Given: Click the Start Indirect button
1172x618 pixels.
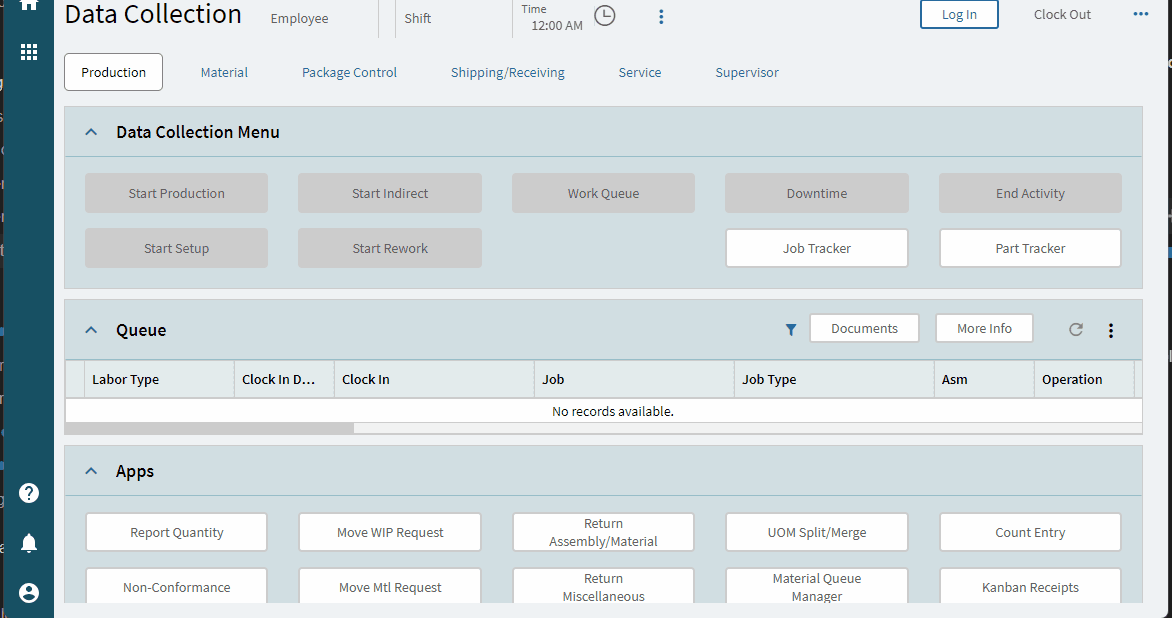Looking at the screenshot, I should pyautogui.click(x=390, y=194).
